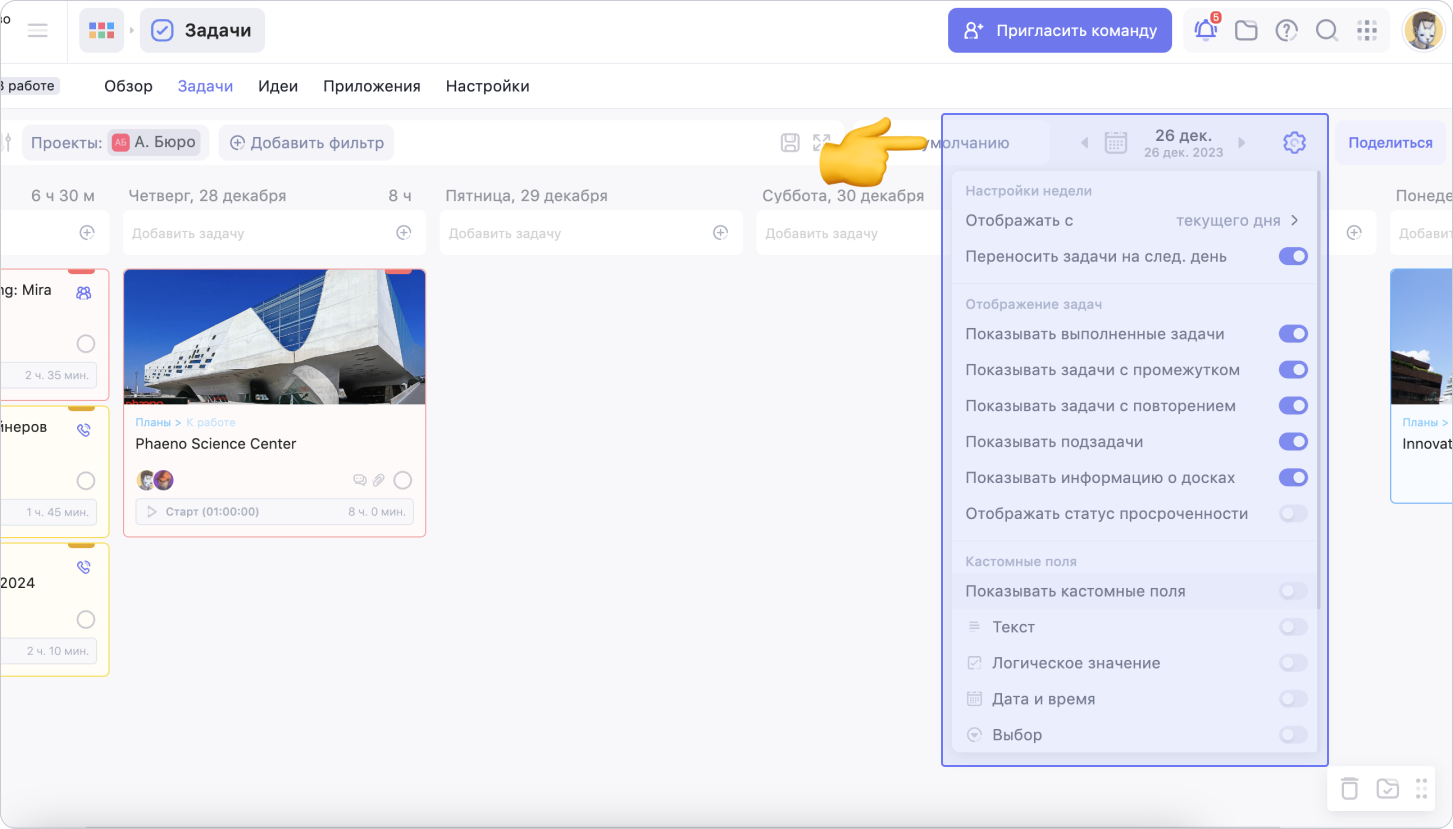
Task: Mark the 1 ч. 45 мин. task as complete
Action: click(86, 481)
